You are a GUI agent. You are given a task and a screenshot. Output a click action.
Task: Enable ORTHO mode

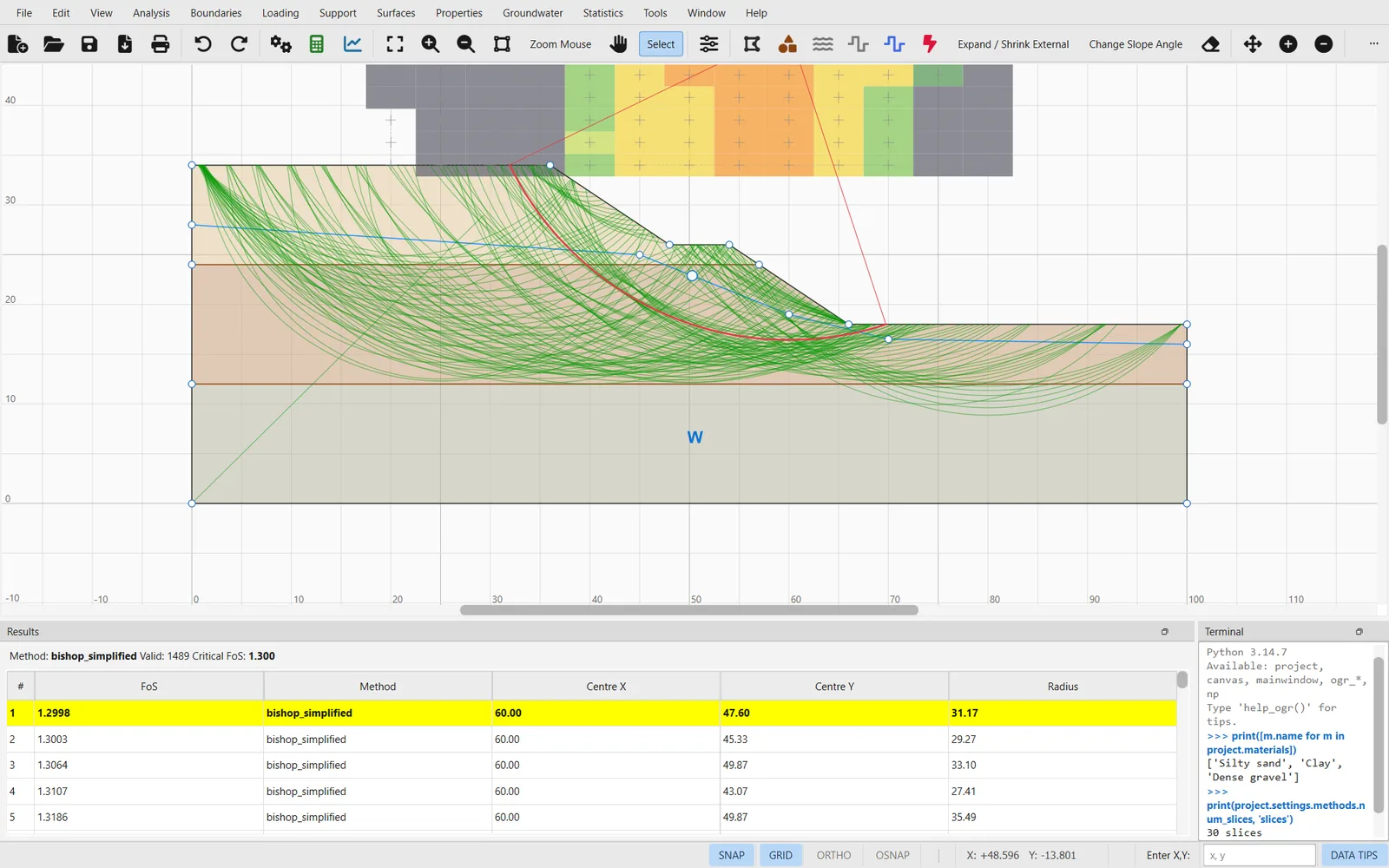click(833, 855)
